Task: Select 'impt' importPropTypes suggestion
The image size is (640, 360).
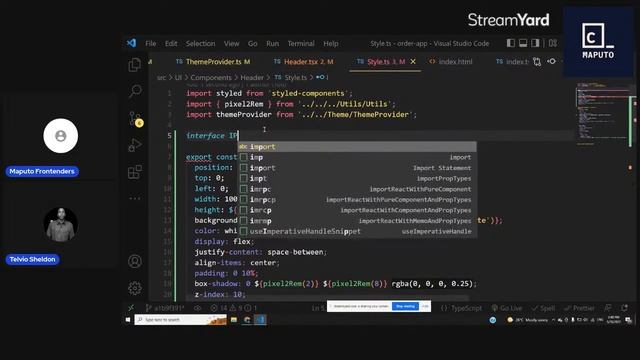Action: click(357, 178)
